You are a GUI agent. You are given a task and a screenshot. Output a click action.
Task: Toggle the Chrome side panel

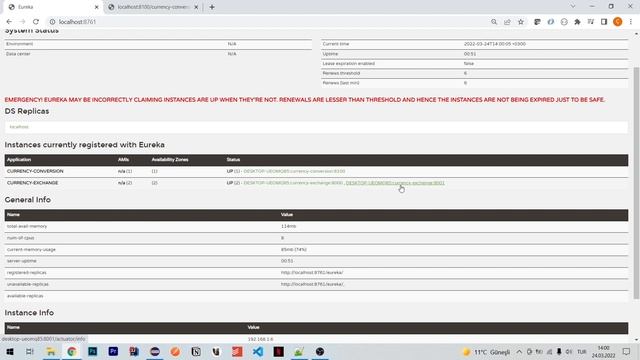coord(604,22)
